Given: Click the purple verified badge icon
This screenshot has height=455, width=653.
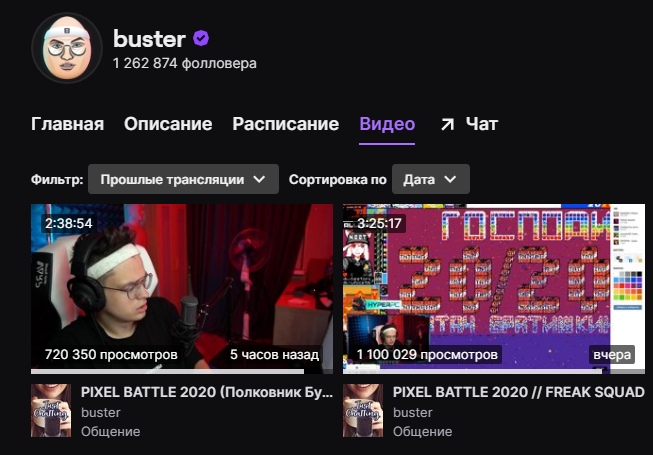Looking at the screenshot, I should pos(201,39).
